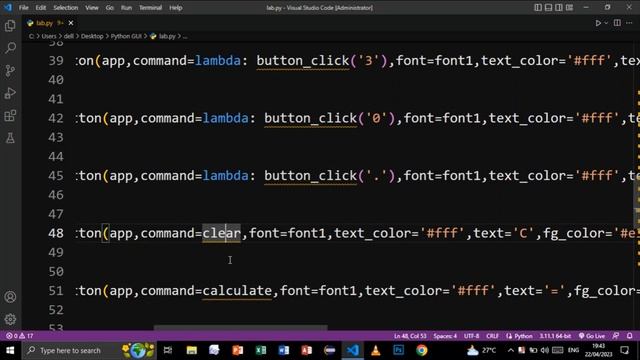This screenshot has height=360, width=640.
Task: Open the Run and Debug view
Action: click(10, 93)
